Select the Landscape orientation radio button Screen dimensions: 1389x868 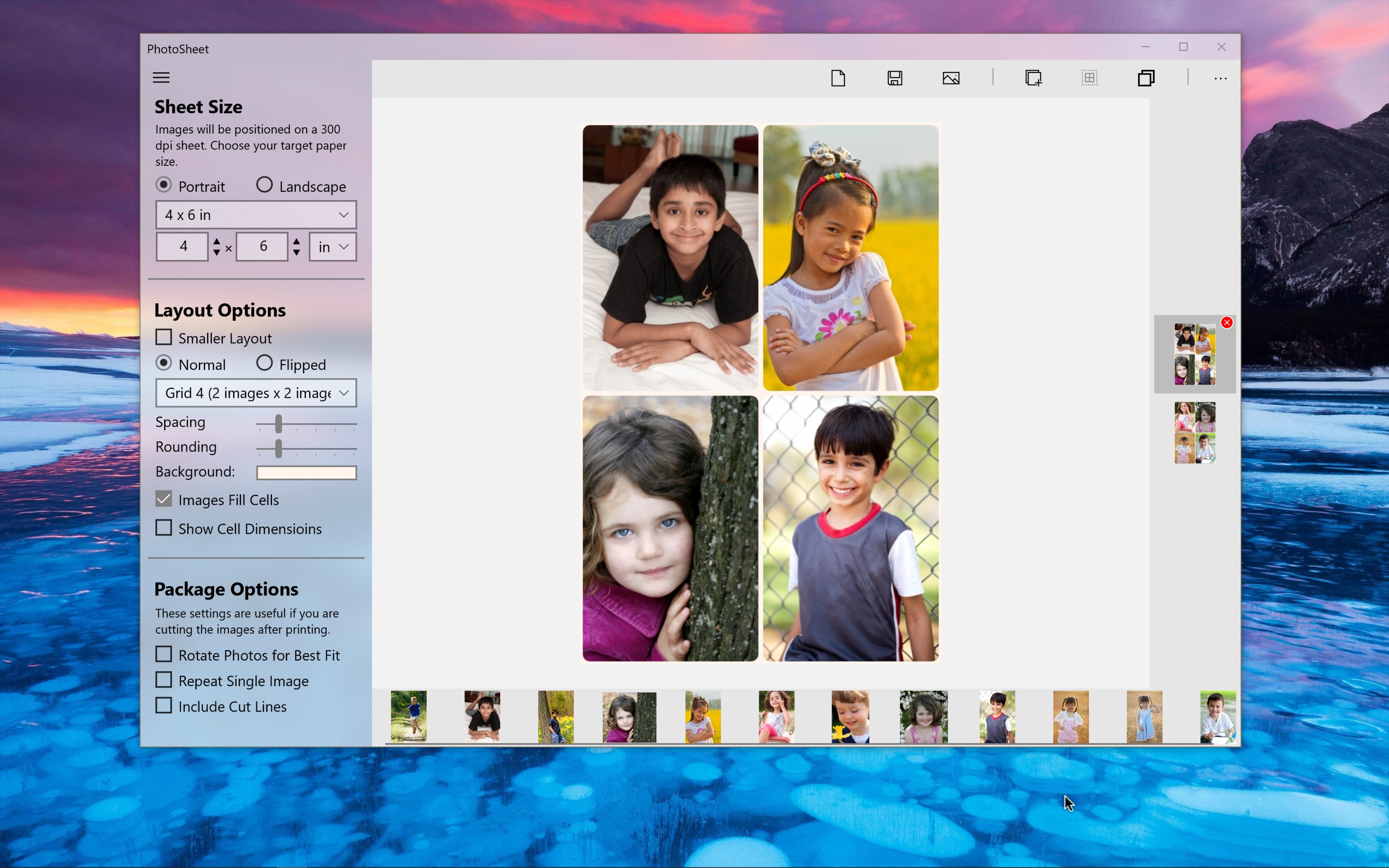[x=265, y=185]
